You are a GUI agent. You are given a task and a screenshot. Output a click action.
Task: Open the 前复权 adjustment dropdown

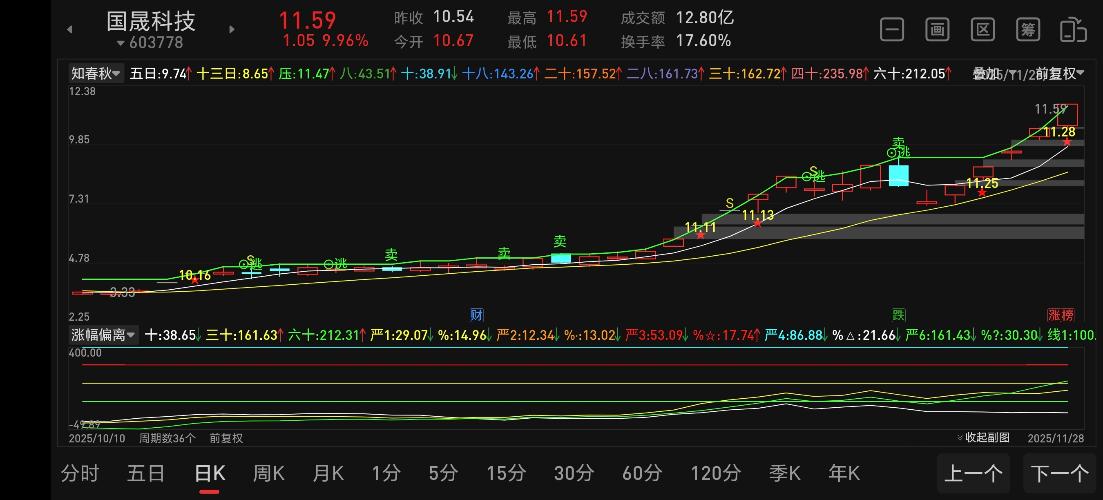[1059, 73]
